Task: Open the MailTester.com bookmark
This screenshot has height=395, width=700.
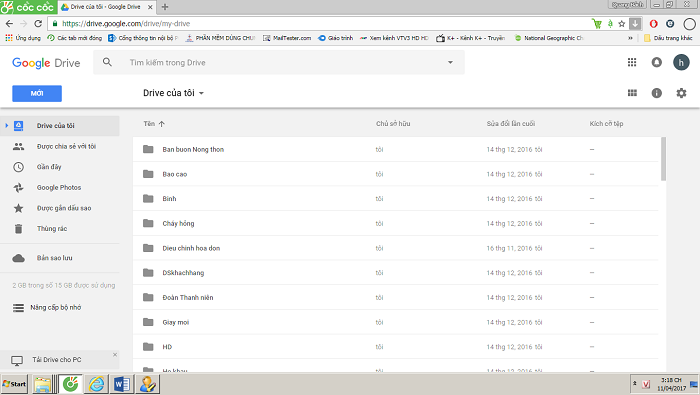Action: [287, 38]
